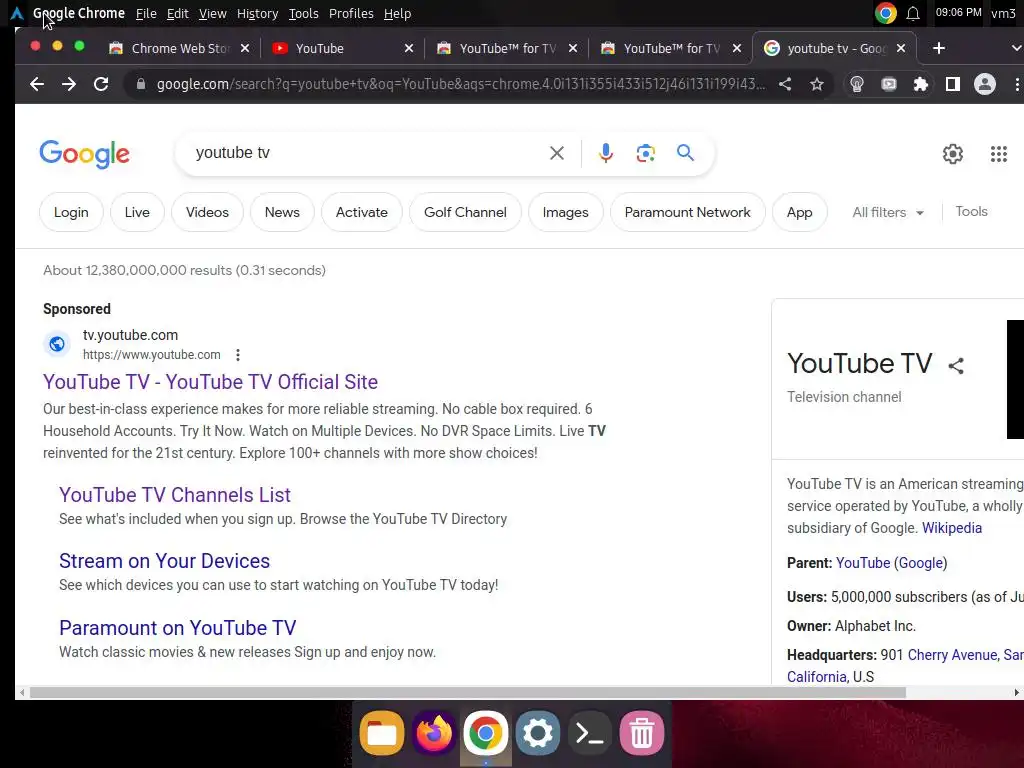Share the YouTube TV knowledge panel
Viewport: 1024px width, 768px height.
pos(955,366)
